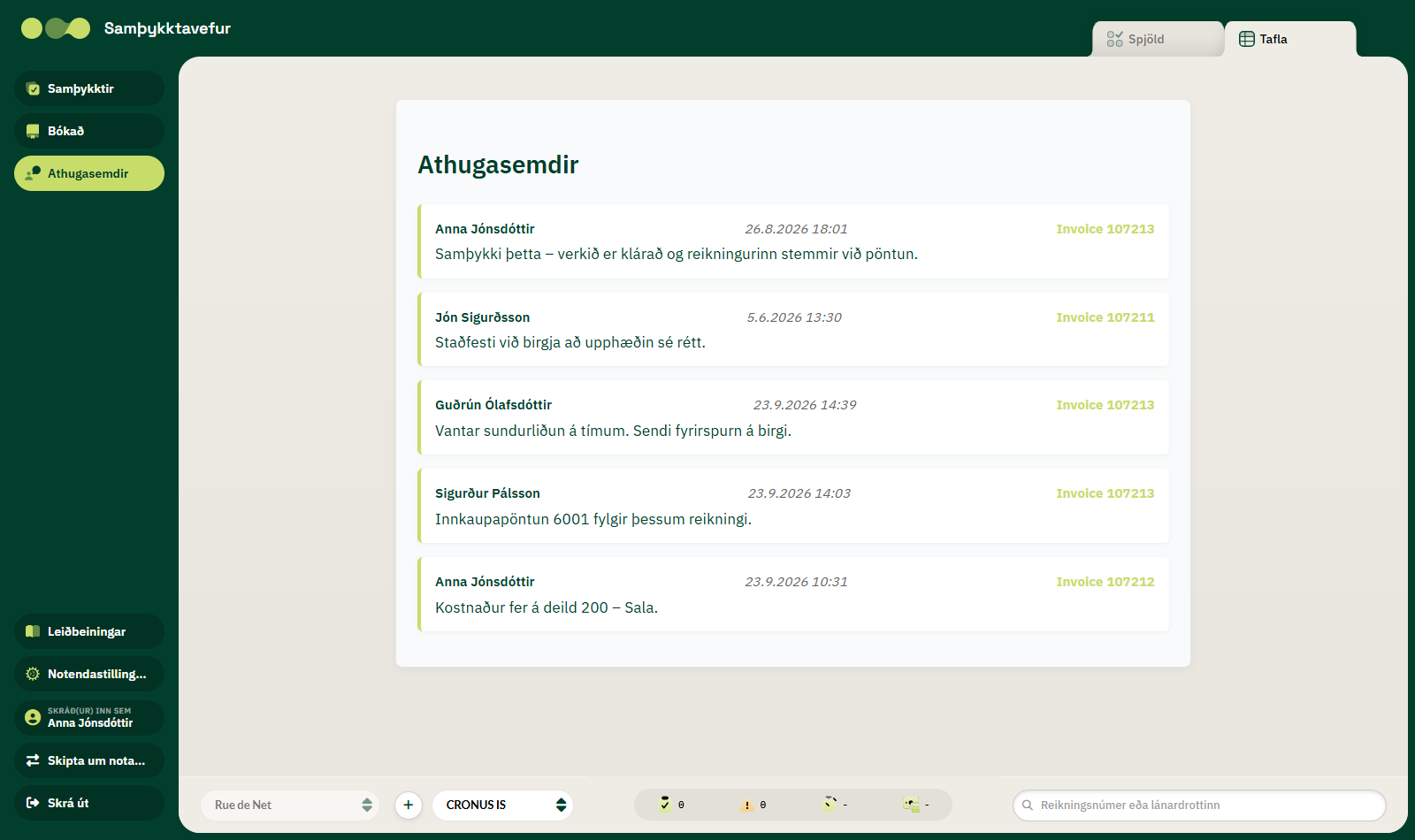Open the Rue de Net dropdown
Screen dimensions: 1415x840
290,805
